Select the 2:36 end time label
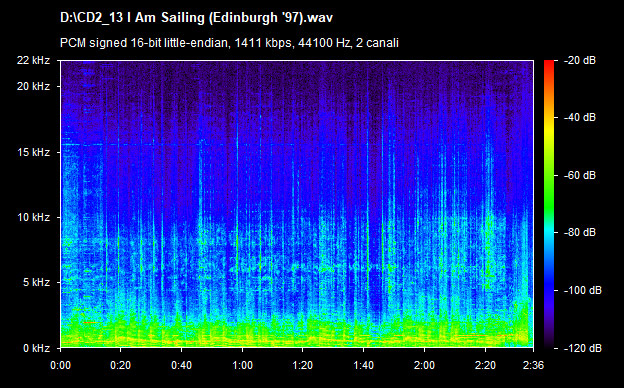The height and width of the screenshot is (388, 624). [x=533, y=365]
